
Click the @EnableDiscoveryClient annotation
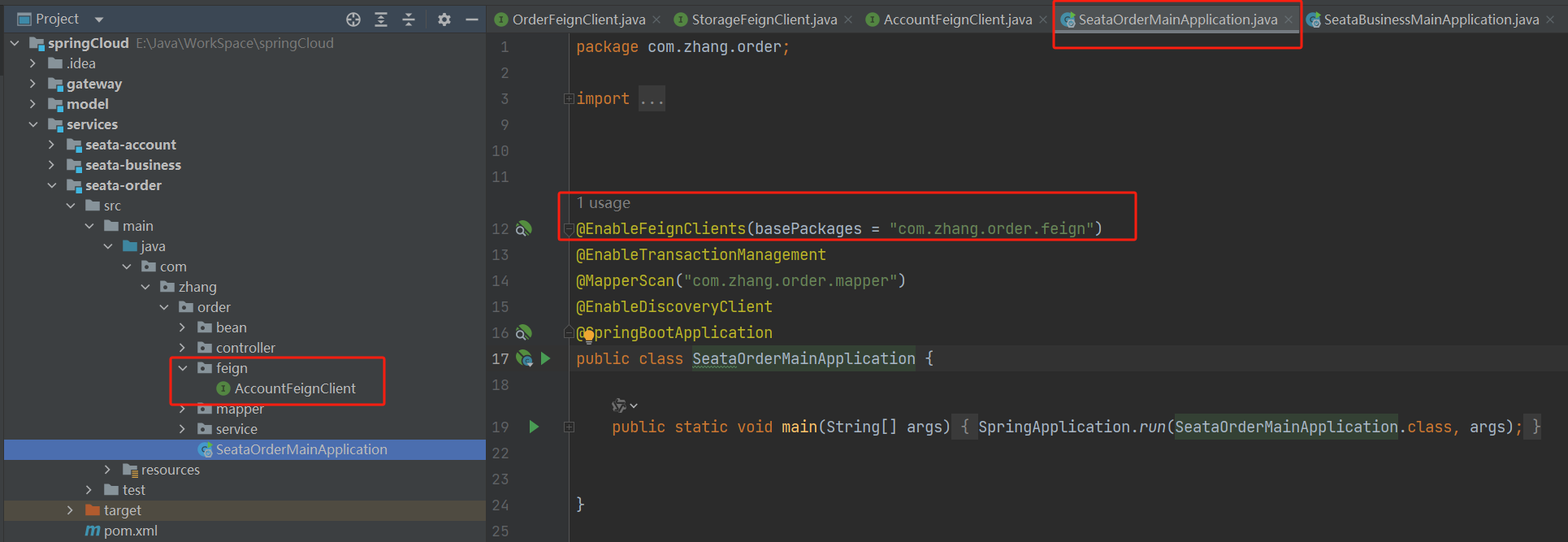pyautogui.click(x=674, y=307)
